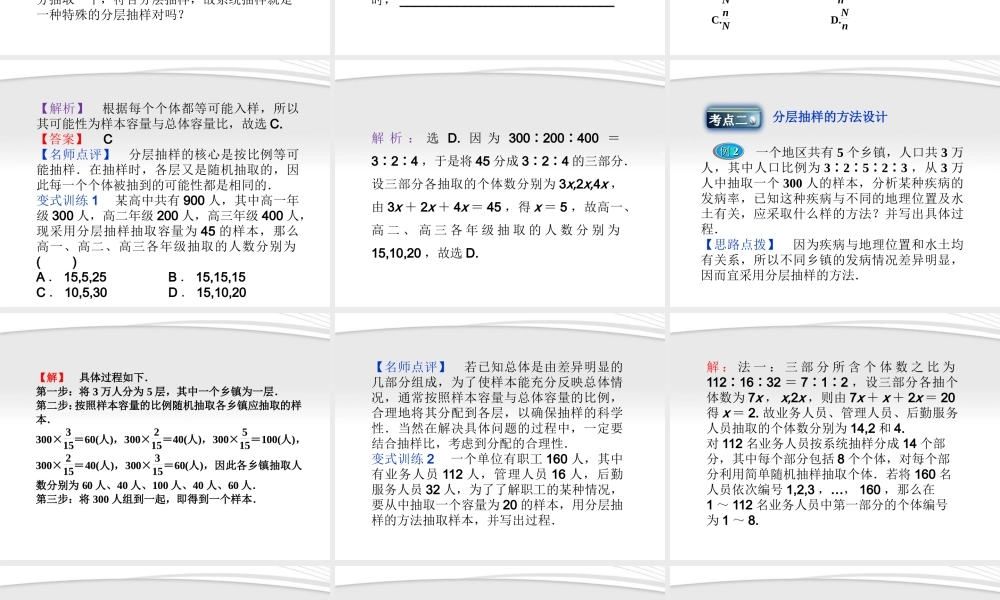Click option C. n/N in top slide
This screenshot has height=600, width=1000.
click(721, 20)
